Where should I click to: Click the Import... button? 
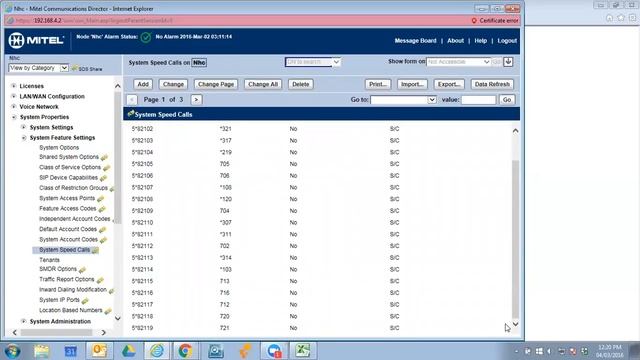point(412,84)
